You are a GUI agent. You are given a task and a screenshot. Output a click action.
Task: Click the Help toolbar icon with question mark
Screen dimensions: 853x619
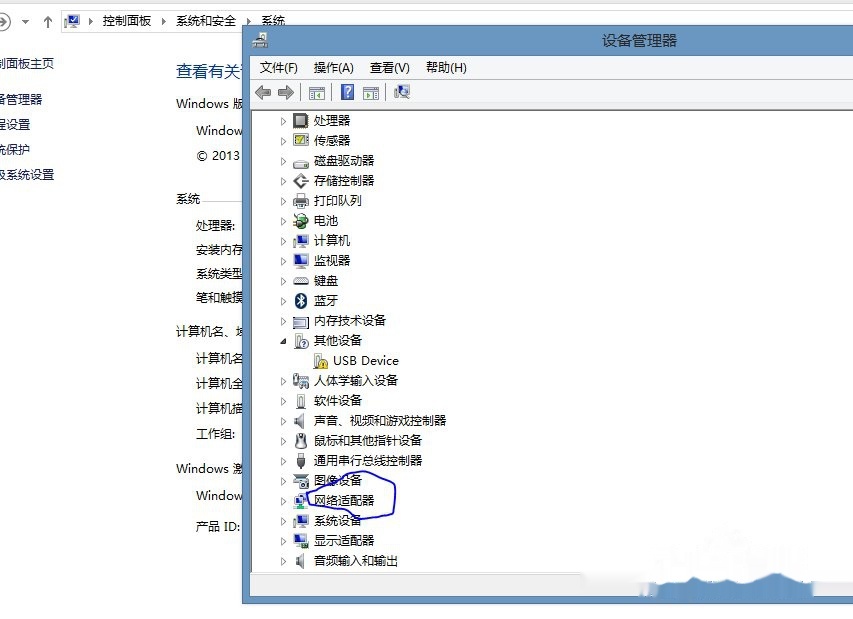click(347, 93)
